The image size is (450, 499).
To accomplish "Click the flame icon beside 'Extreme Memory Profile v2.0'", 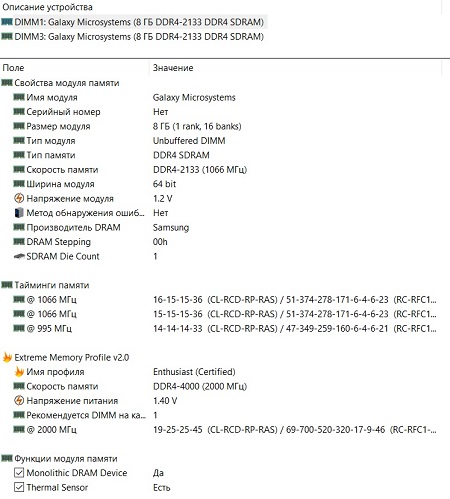I will 7,357.
